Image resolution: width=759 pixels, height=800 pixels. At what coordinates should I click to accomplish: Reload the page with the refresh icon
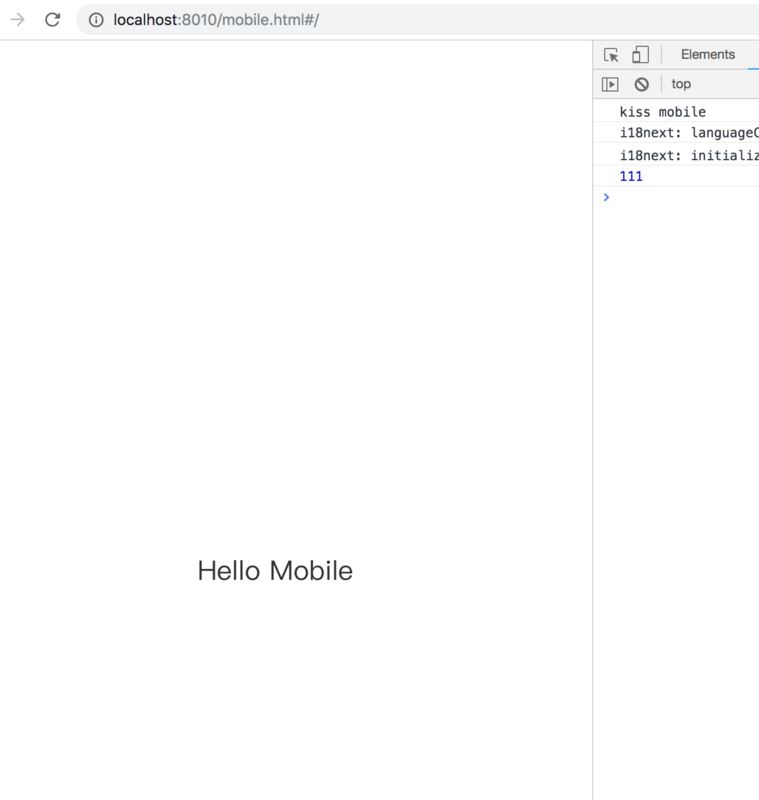pos(53,20)
